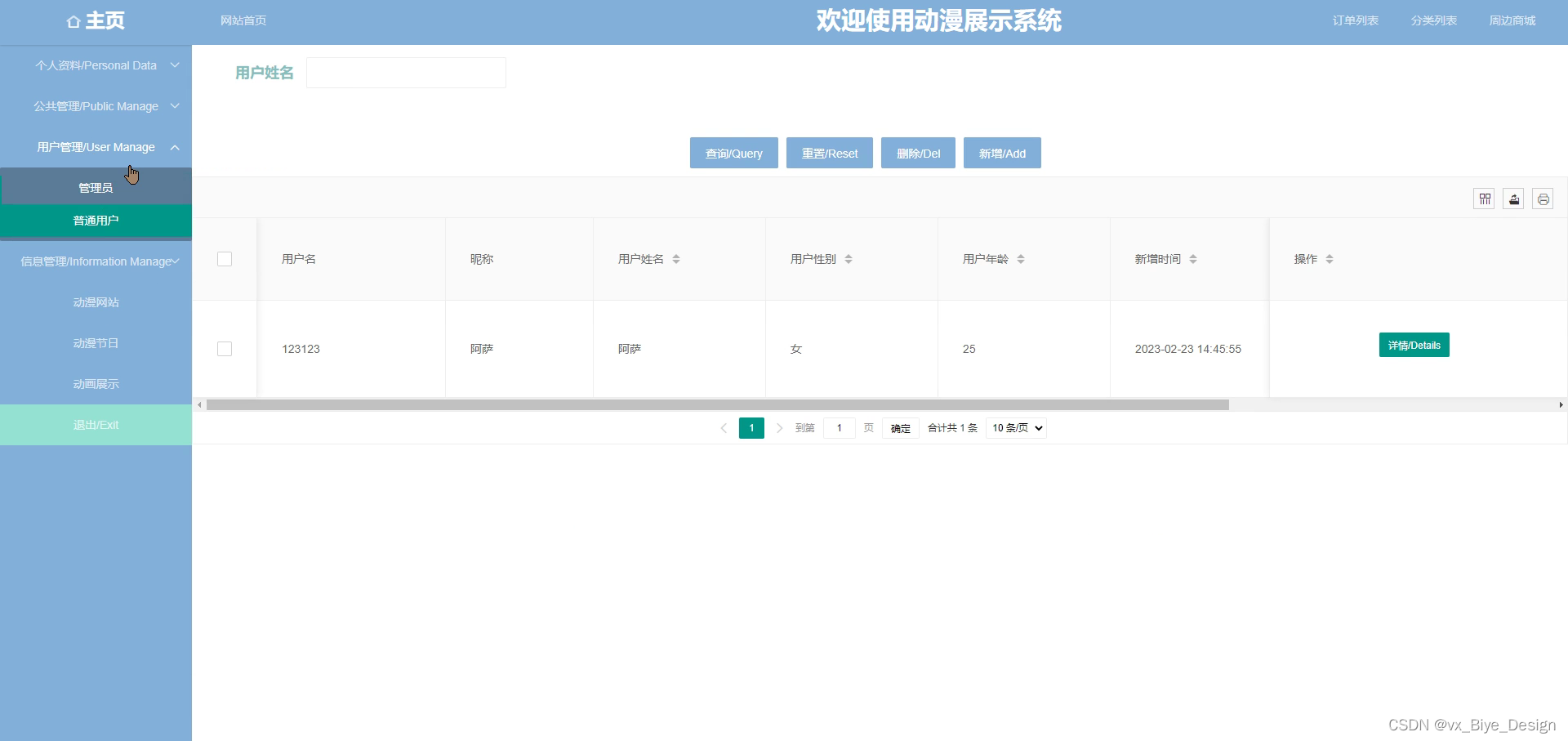Go to previous page arrow
This screenshot has height=741, width=1568.
(724, 428)
